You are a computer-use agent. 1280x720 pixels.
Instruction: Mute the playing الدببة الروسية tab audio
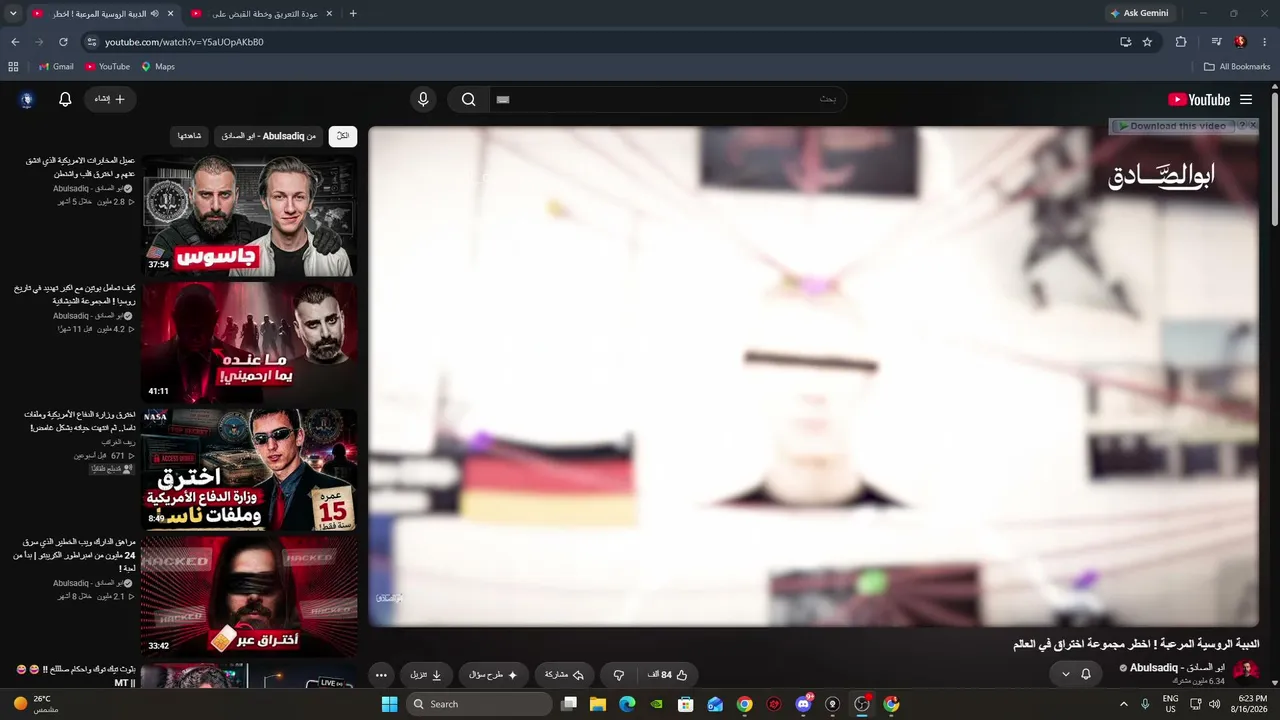155,13
